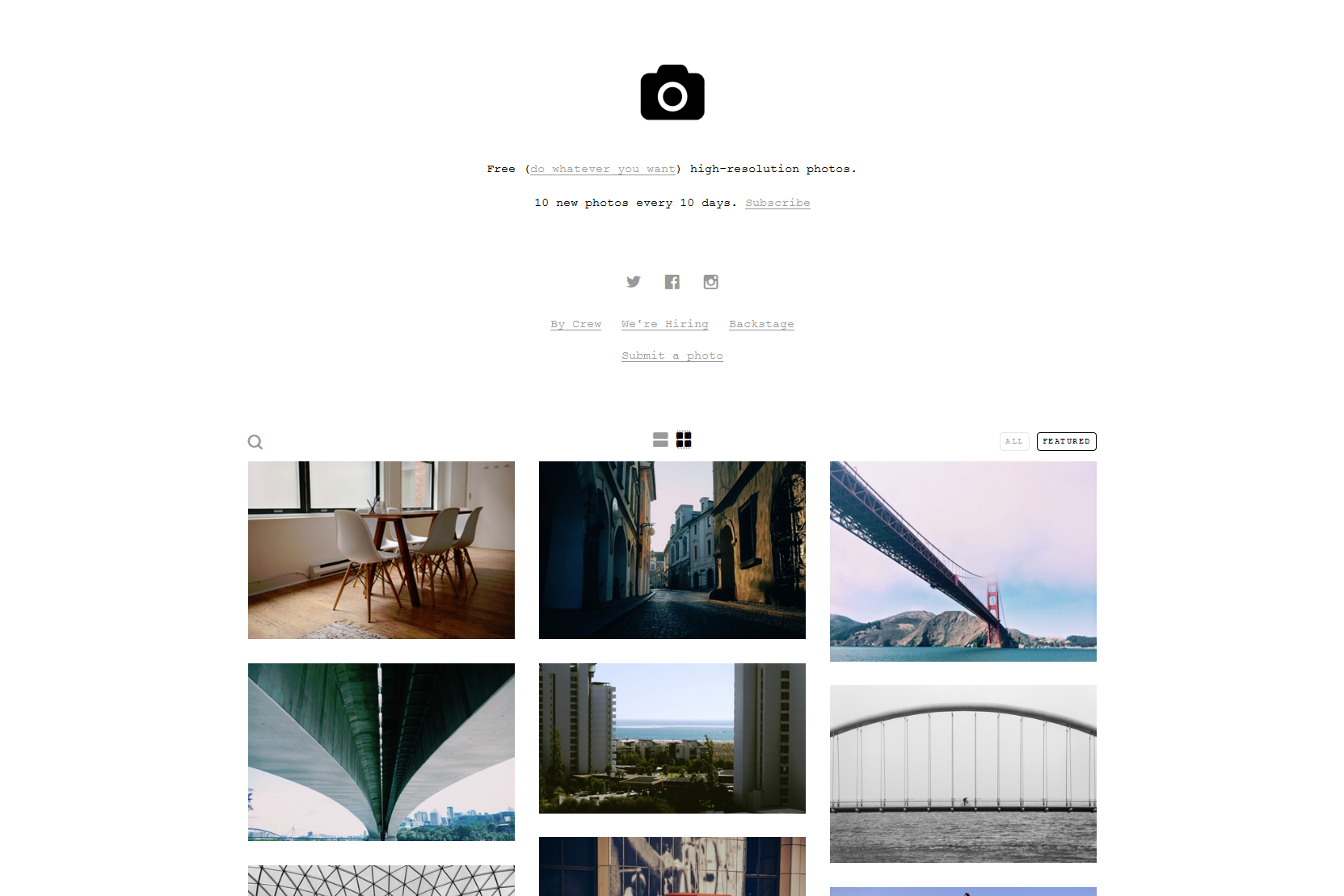The height and width of the screenshot is (896, 1344).
Task: Open the Instagram icon
Action: 711,281
